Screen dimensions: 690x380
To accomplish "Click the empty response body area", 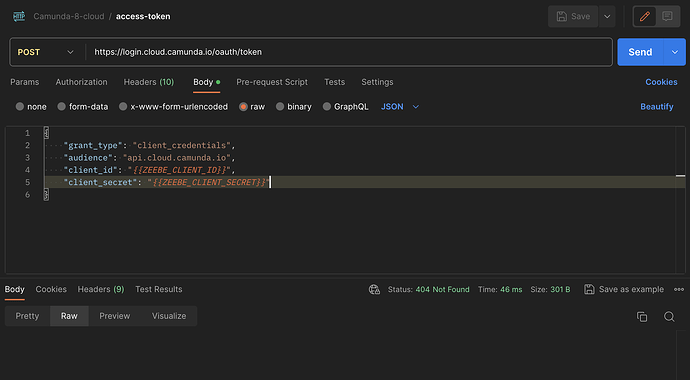I will (x=339, y=354).
